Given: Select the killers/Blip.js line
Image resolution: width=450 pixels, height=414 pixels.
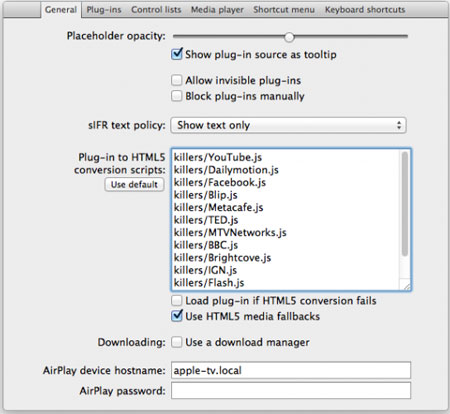Looking at the screenshot, I should (205, 195).
